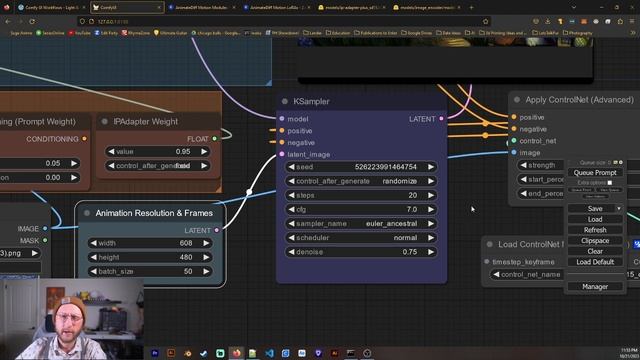The image size is (640, 360).
Task: Switch to the models/image_encoder browser tab
Action: 427,7
